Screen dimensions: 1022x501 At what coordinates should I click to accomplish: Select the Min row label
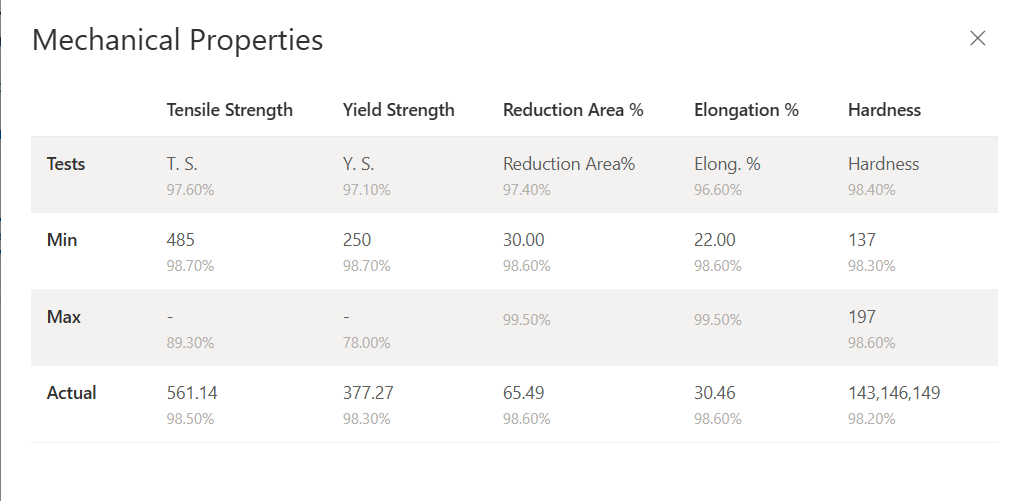pyautogui.click(x=62, y=240)
